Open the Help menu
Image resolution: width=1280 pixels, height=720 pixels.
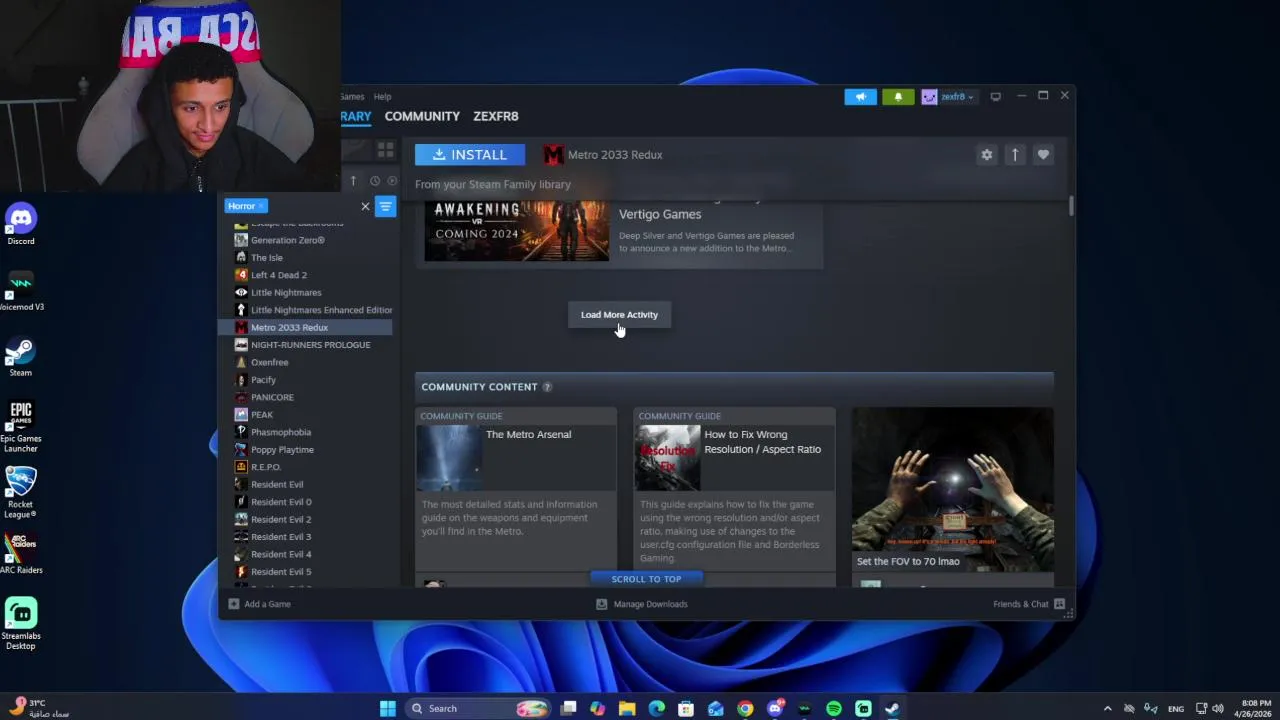(382, 97)
